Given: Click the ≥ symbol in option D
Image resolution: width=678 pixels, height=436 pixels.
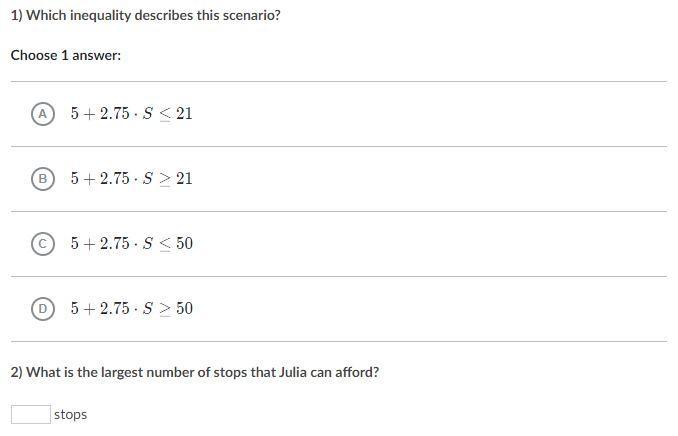Looking at the screenshot, I should 165,309.
